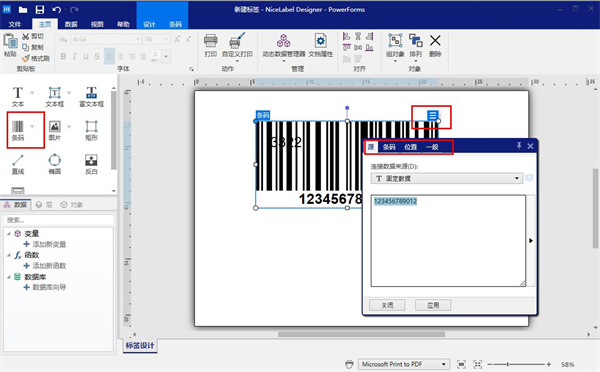
Task: Select the Barcode (条码) tool
Action: point(18,130)
